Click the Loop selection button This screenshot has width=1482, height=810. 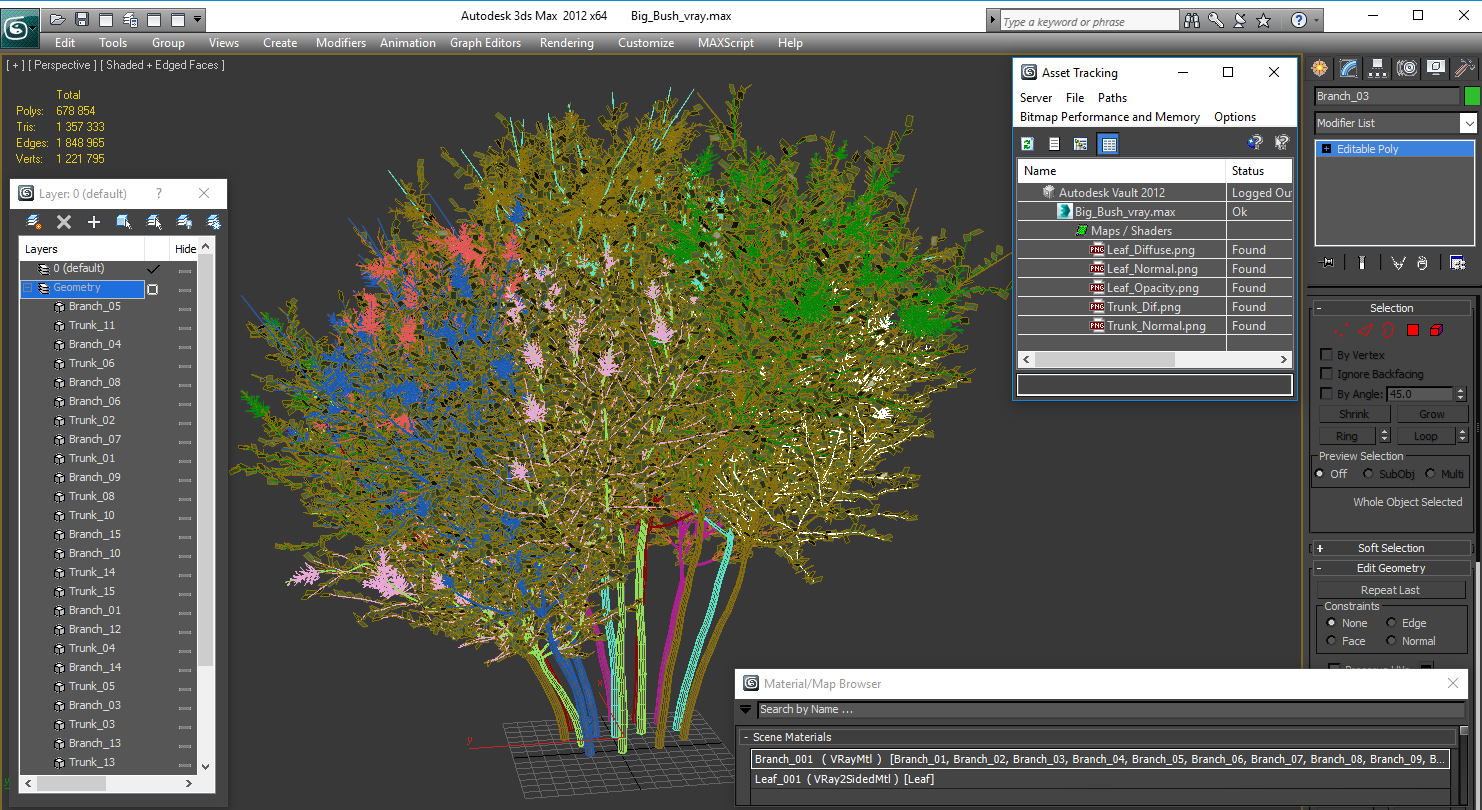point(1426,436)
